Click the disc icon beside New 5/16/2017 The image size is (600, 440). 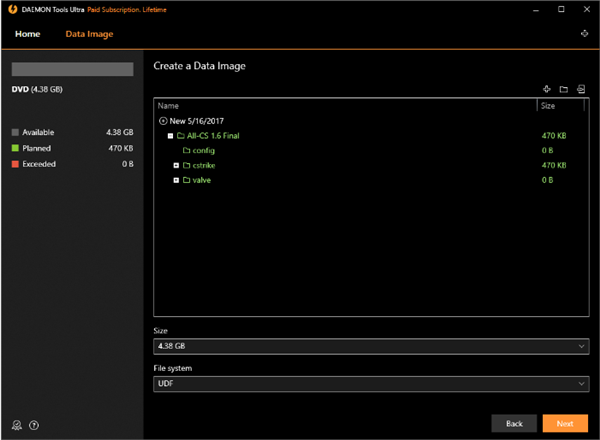coord(163,120)
